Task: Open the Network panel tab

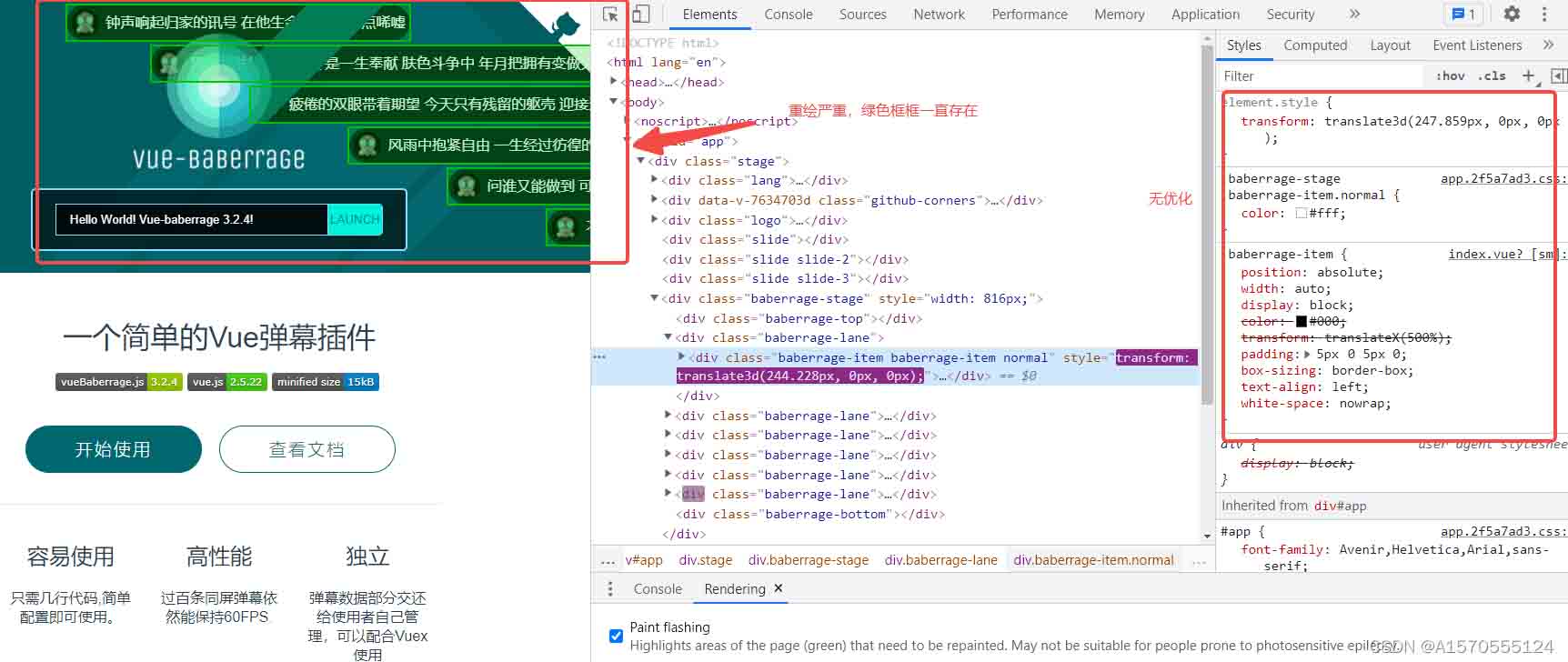Action: (940, 15)
